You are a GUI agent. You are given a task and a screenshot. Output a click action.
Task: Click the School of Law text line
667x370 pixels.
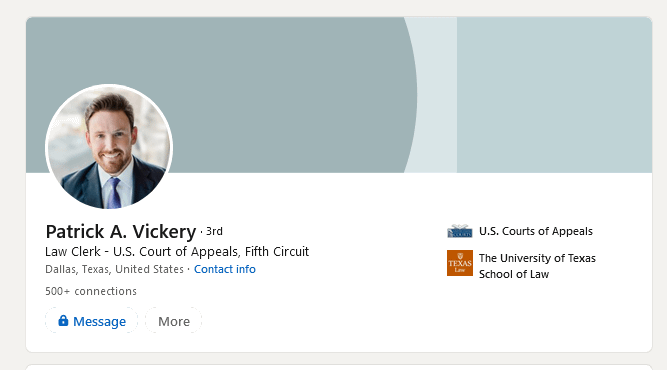(x=514, y=274)
